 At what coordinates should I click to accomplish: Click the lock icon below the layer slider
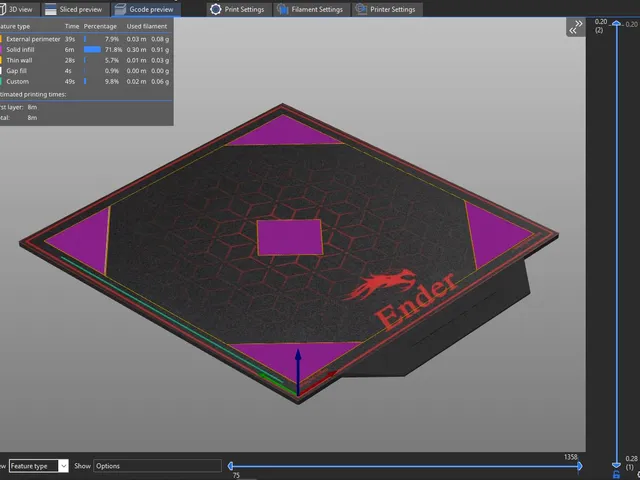[616, 475]
